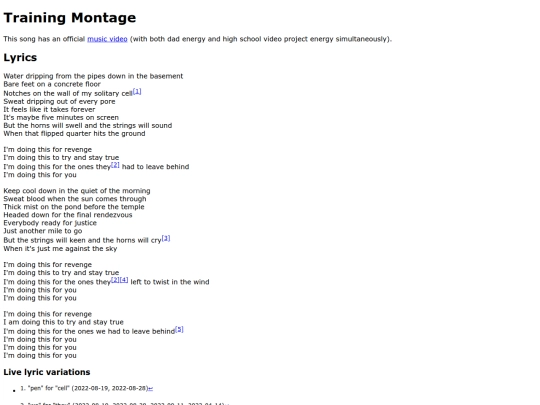This screenshot has width=540, height=405.
Task: Open the official music video link
Action: click(107, 39)
